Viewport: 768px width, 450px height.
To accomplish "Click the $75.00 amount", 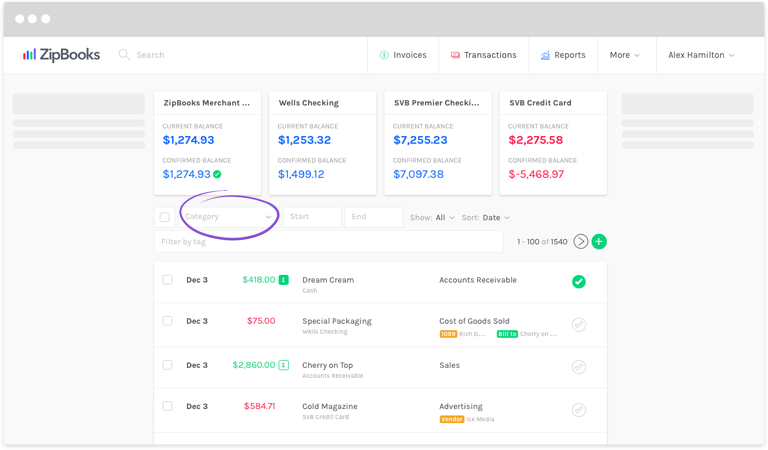I will (x=261, y=321).
